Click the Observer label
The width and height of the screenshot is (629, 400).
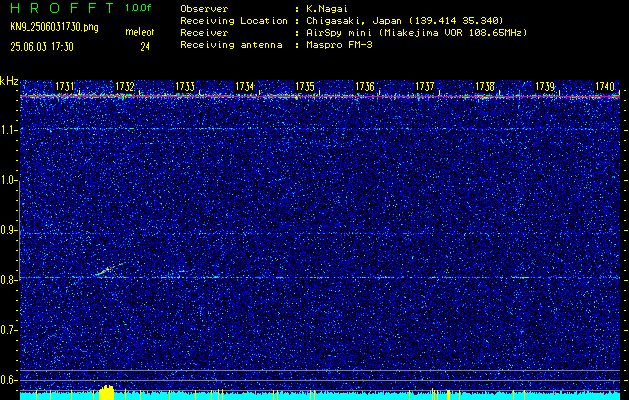[x=204, y=9]
